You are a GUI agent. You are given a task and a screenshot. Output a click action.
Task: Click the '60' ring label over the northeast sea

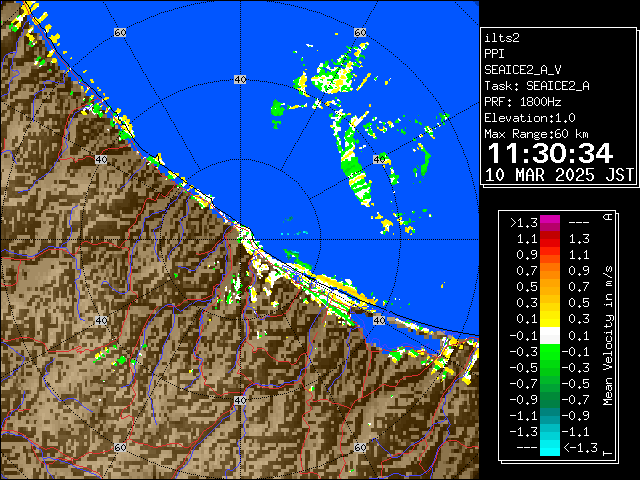click(x=360, y=32)
